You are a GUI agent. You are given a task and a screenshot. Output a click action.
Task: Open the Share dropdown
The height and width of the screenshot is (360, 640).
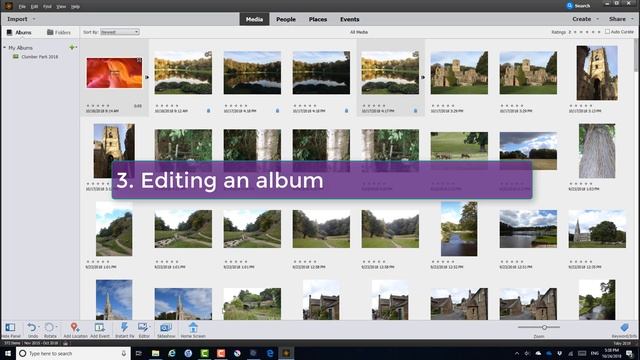621,19
